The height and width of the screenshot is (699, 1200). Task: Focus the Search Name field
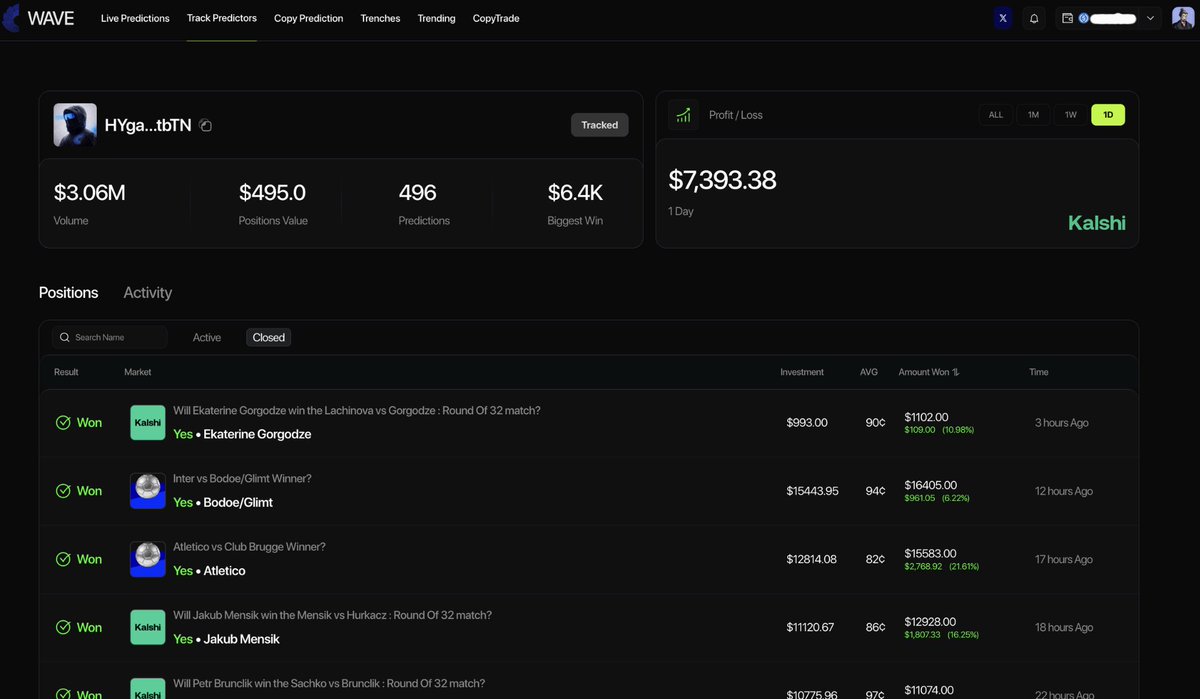(x=110, y=337)
